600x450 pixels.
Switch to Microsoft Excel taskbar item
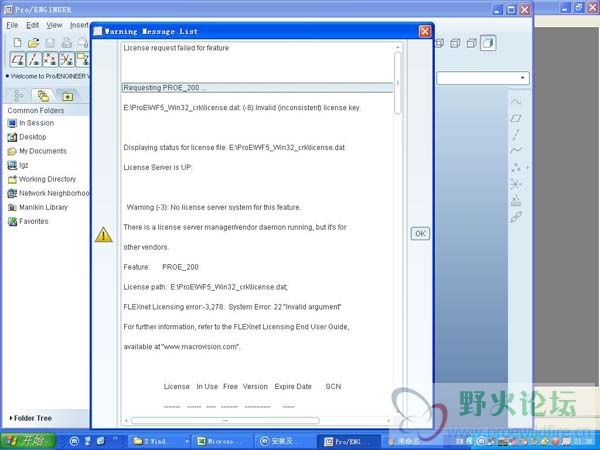coord(222,441)
